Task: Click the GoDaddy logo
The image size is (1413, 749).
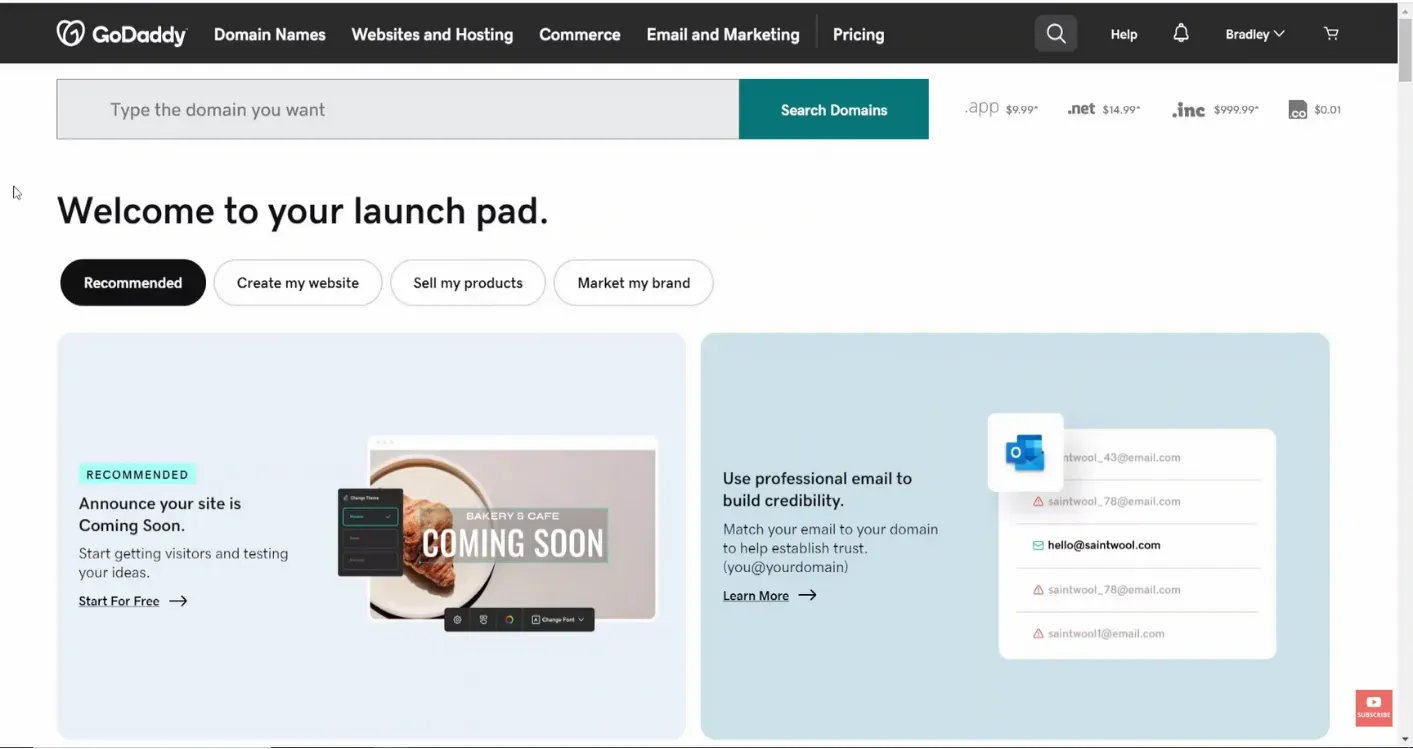Action: click(121, 34)
